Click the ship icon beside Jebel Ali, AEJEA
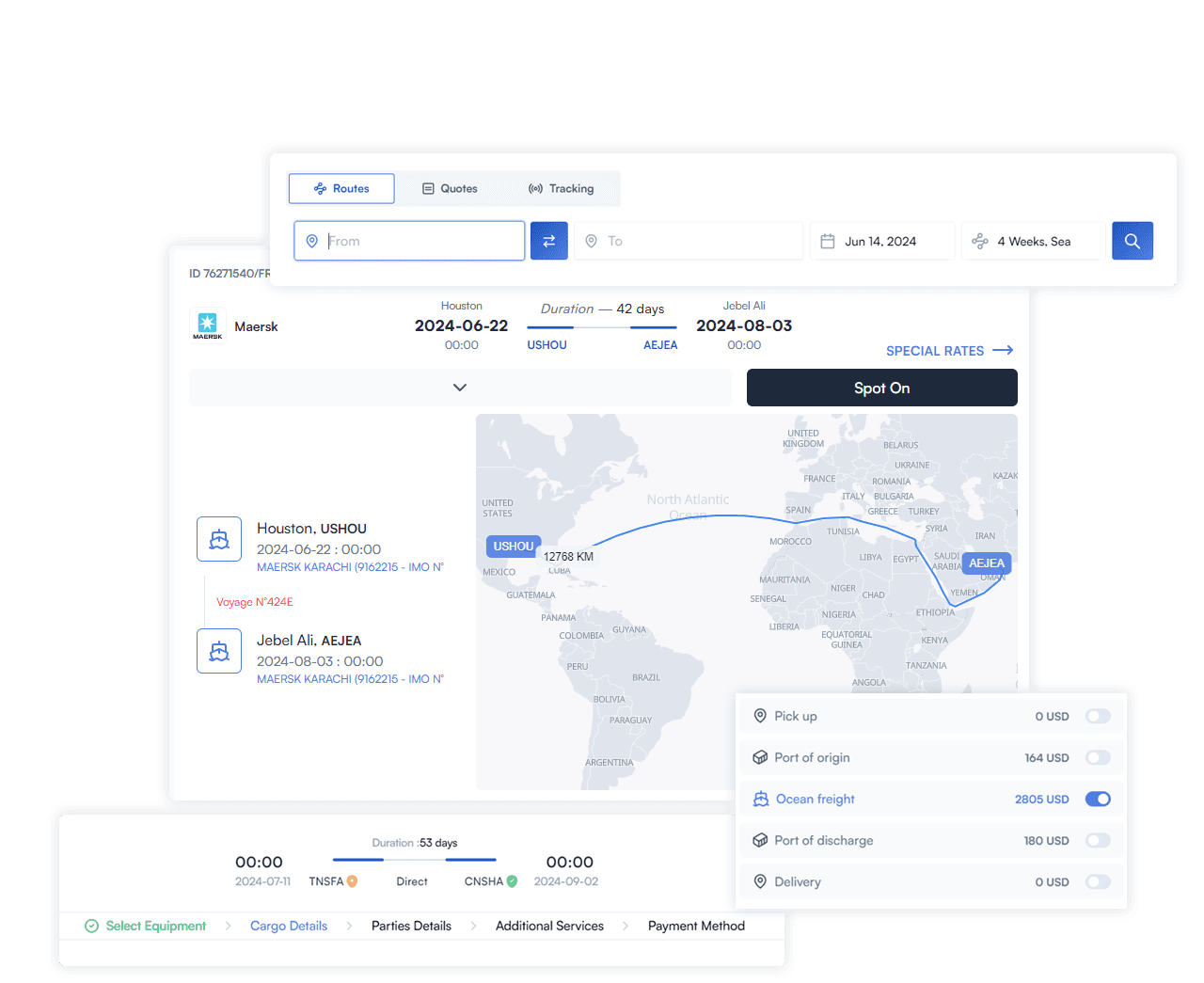The height and width of the screenshot is (983, 1204). [x=219, y=651]
